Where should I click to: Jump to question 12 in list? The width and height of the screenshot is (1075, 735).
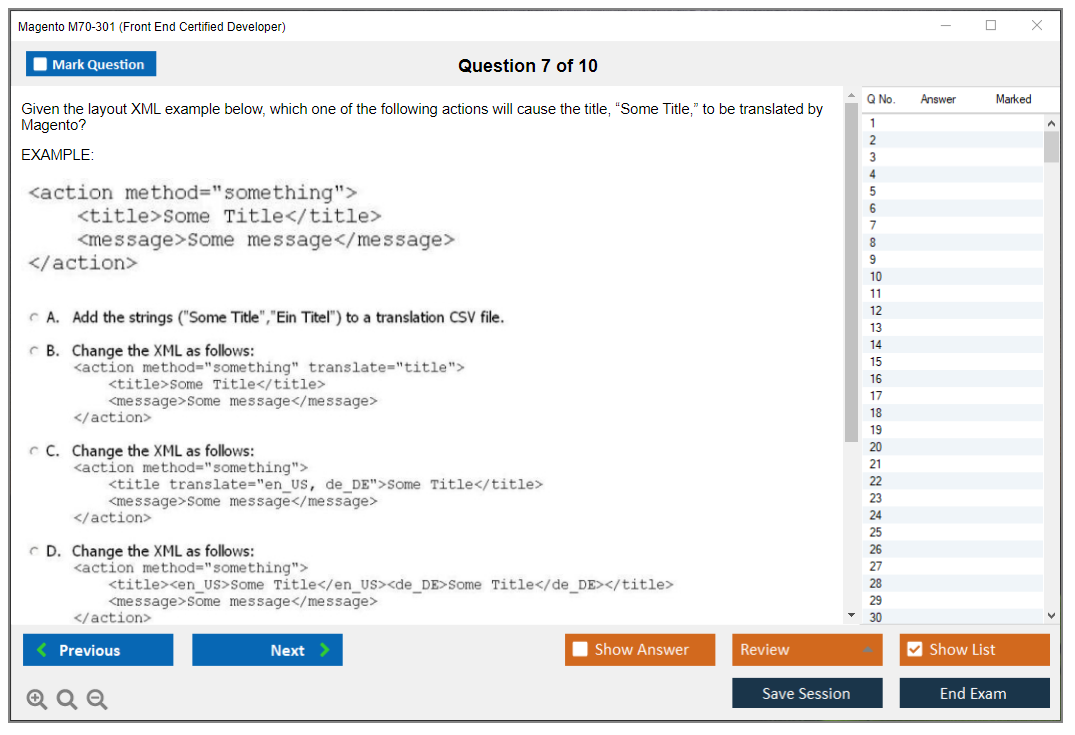[x=876, y=311]
